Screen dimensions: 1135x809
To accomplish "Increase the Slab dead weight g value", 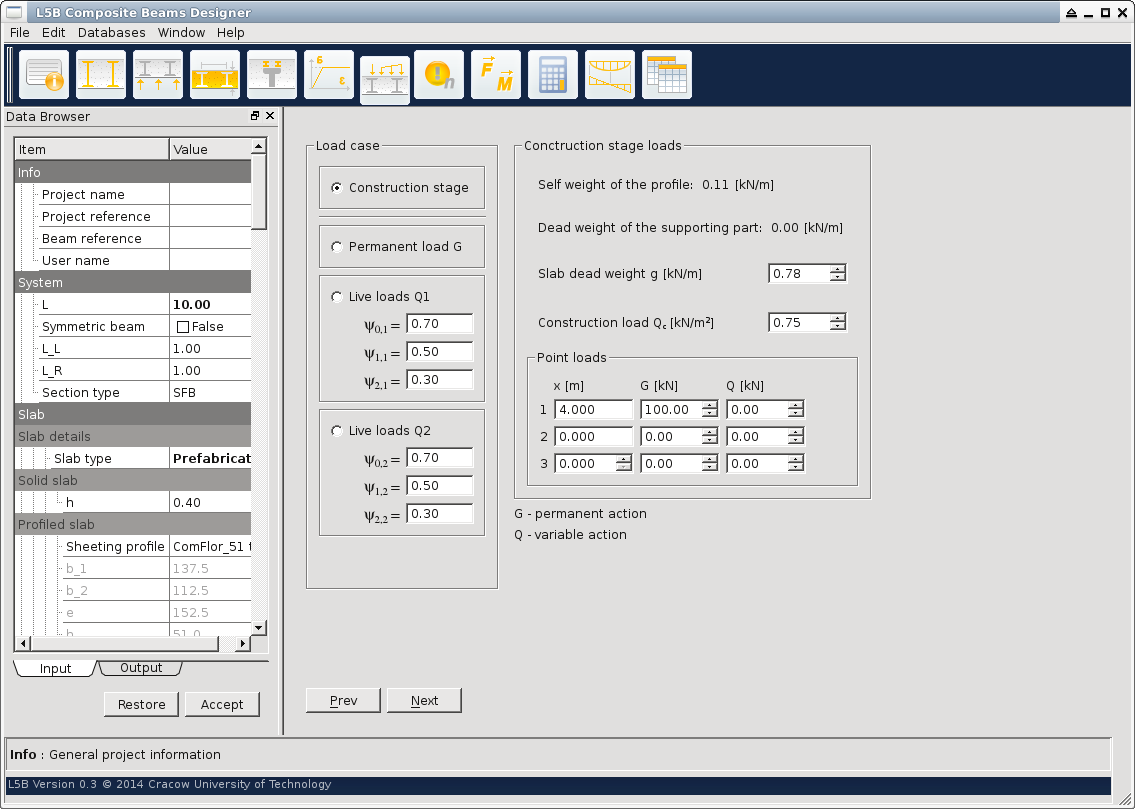I will (838, 269).
